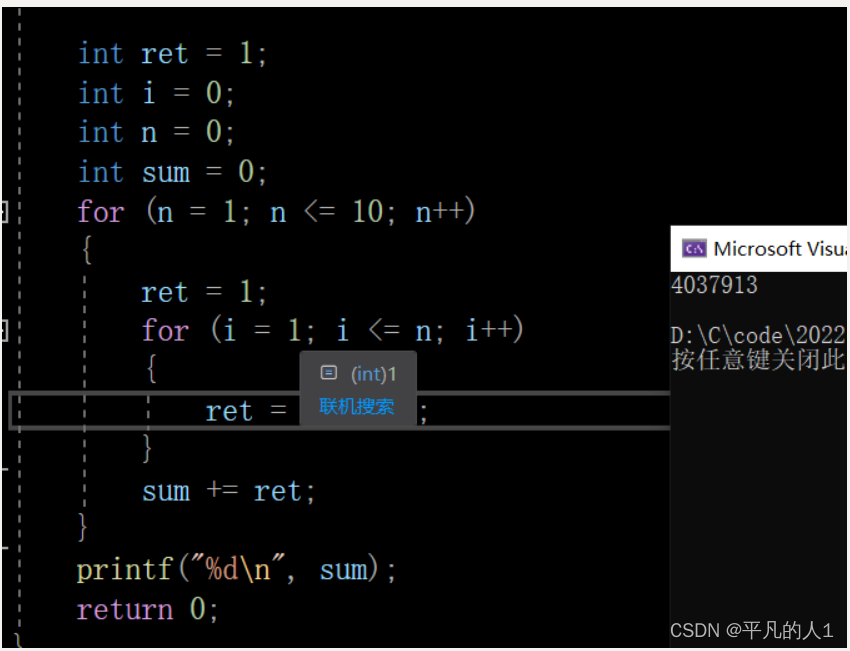This screenshot has width=850, height=651.
Task: Click the console path D:\C\code\2022
Action: click(758, 336)
